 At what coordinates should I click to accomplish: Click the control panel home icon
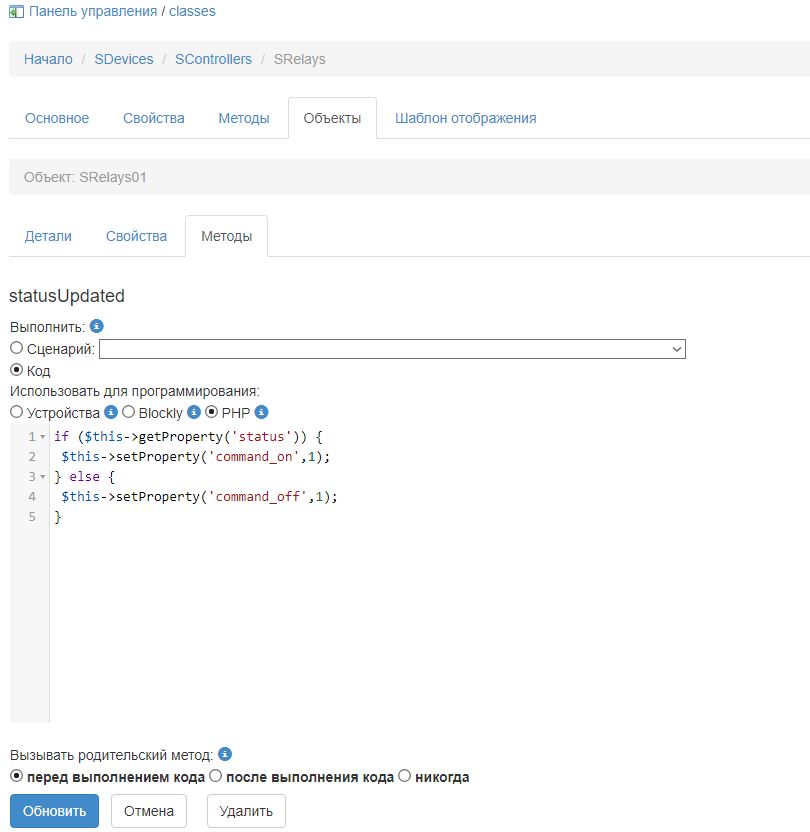[x=16, y=12]
